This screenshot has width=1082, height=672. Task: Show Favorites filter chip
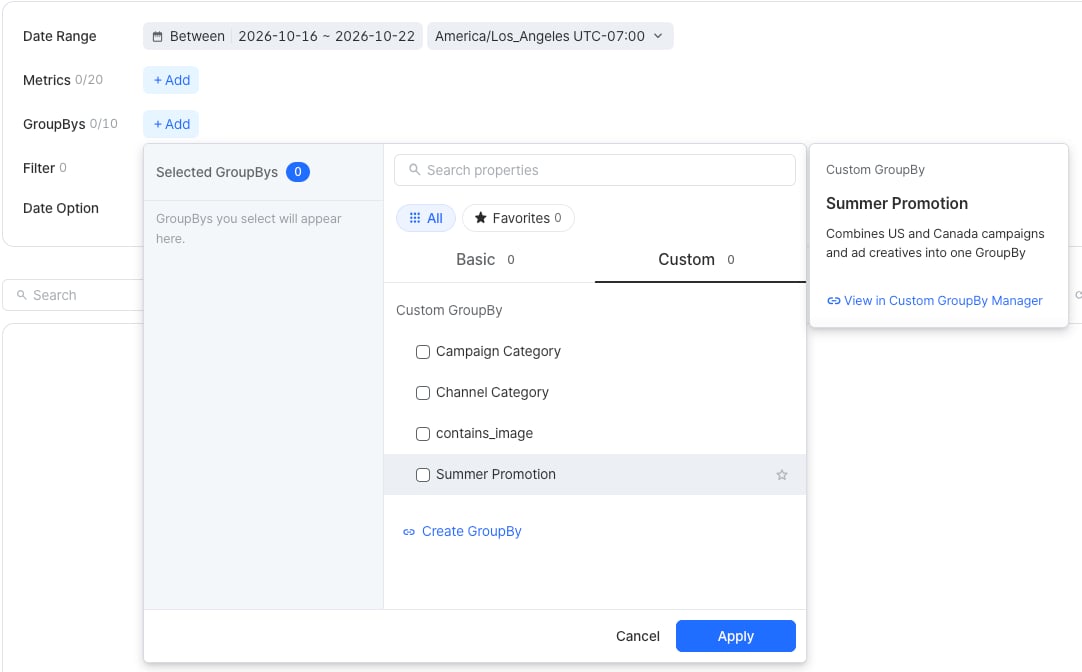point(518,218)
